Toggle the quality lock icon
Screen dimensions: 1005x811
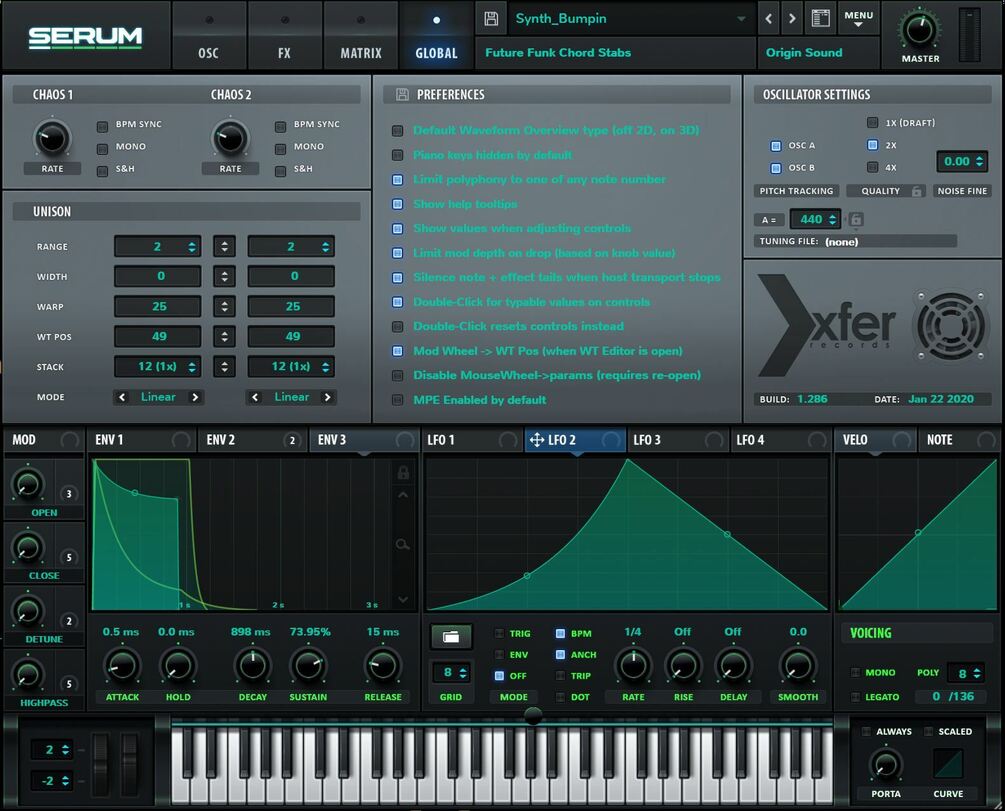point(917,191)
